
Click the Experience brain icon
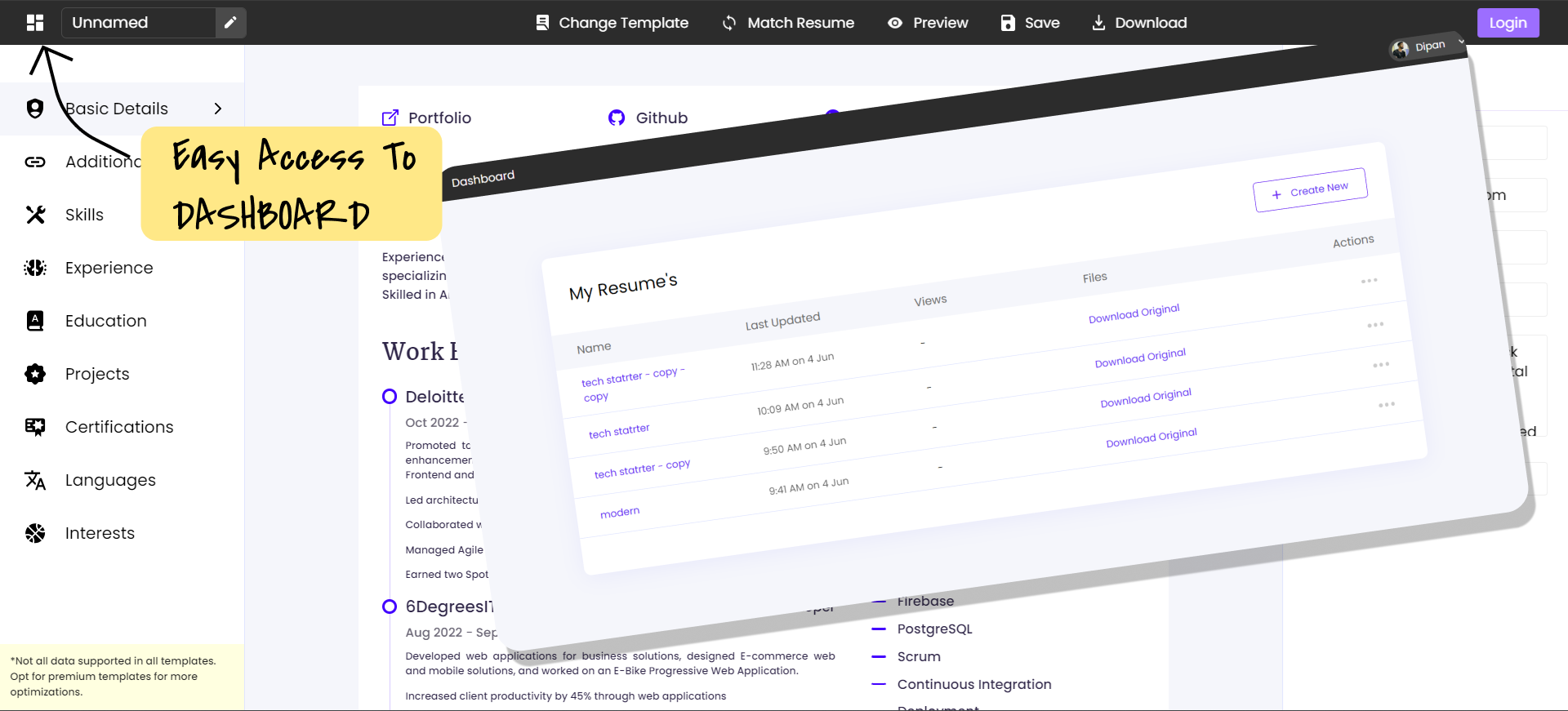tap(35, 268)
